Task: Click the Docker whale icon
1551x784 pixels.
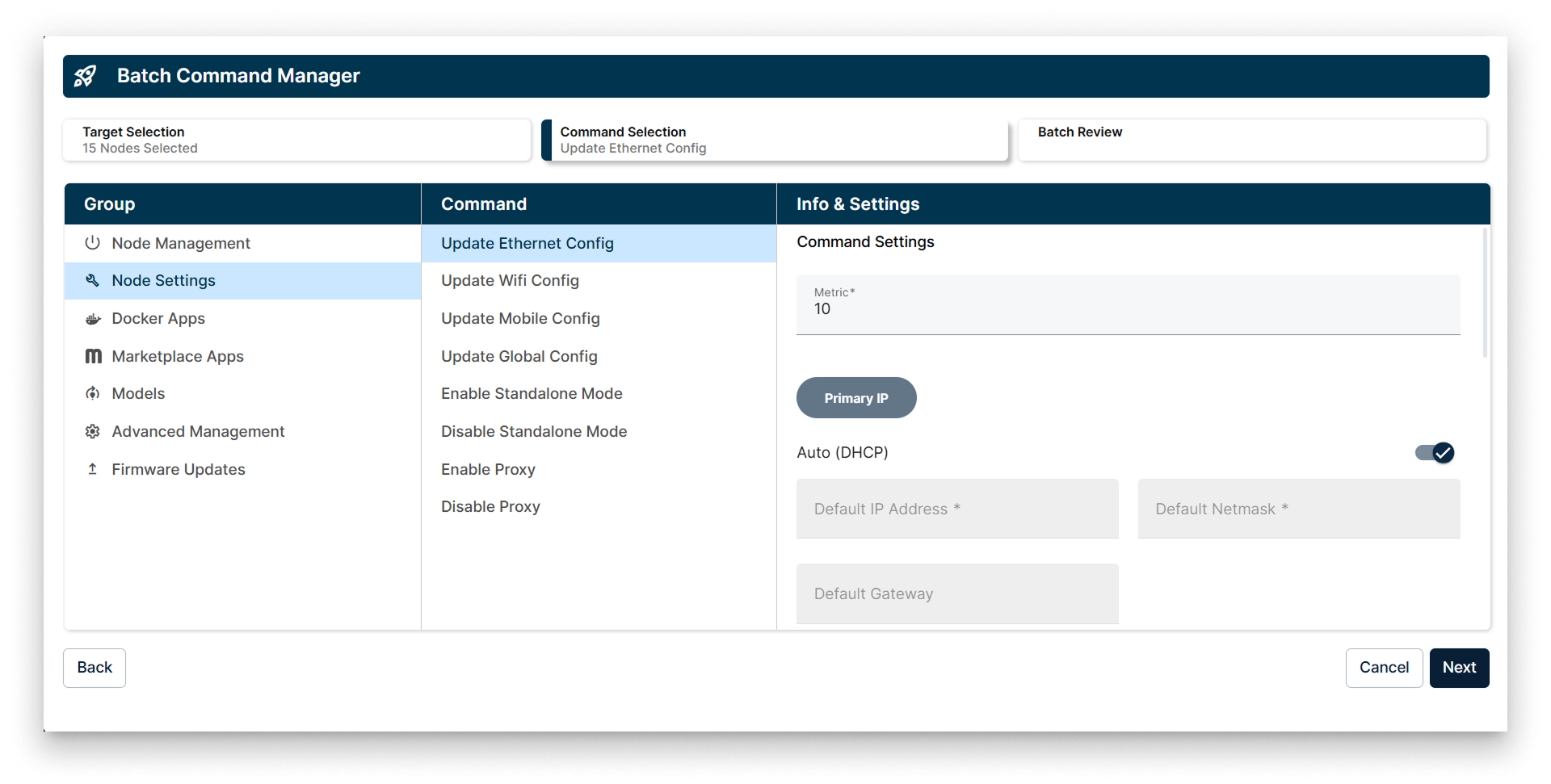Action: point(92,318)
